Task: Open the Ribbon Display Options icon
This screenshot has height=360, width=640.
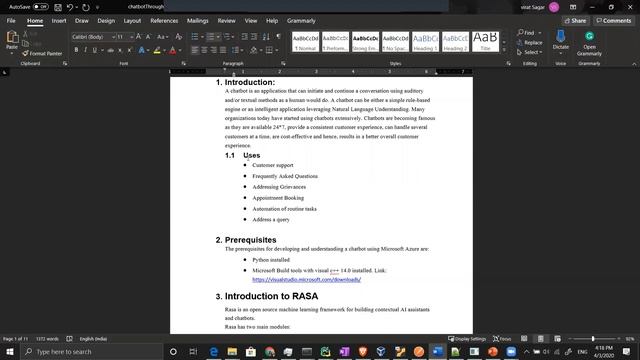Action: tap(573, 7)
